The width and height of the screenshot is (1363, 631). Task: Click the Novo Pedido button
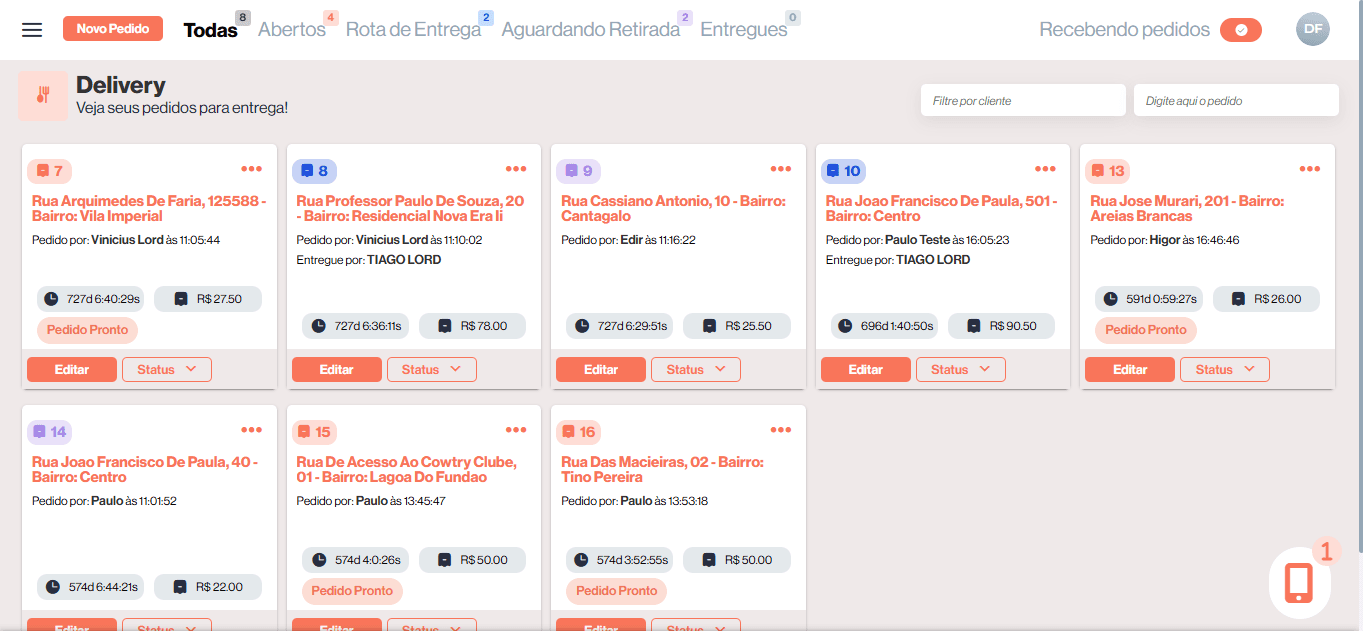(113, 29)
